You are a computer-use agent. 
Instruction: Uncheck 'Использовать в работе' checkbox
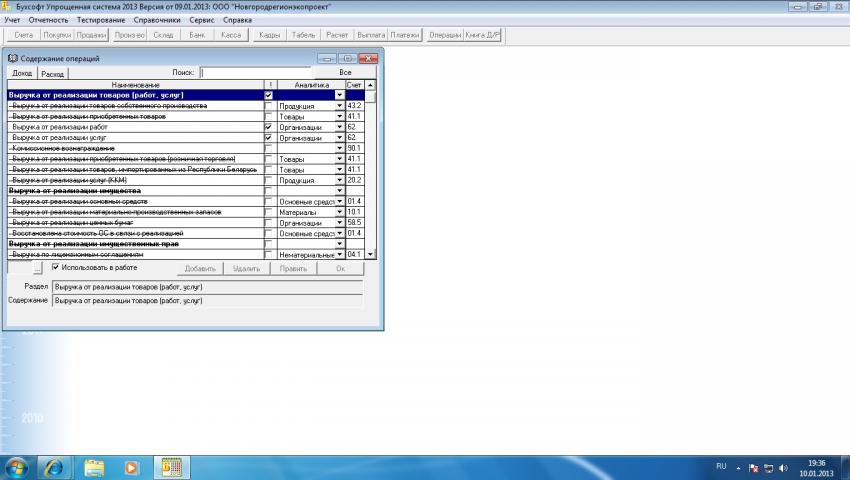(56, 267)
